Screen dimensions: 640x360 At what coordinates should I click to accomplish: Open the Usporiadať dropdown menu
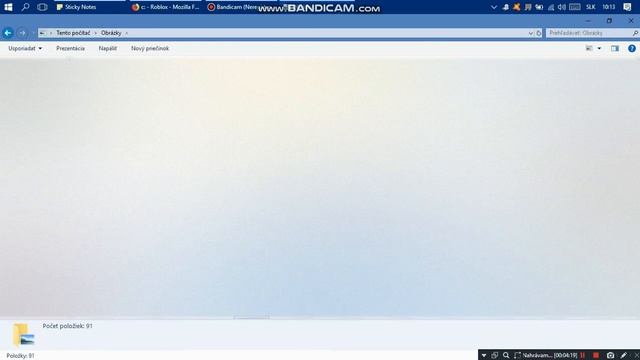(25, 49)
